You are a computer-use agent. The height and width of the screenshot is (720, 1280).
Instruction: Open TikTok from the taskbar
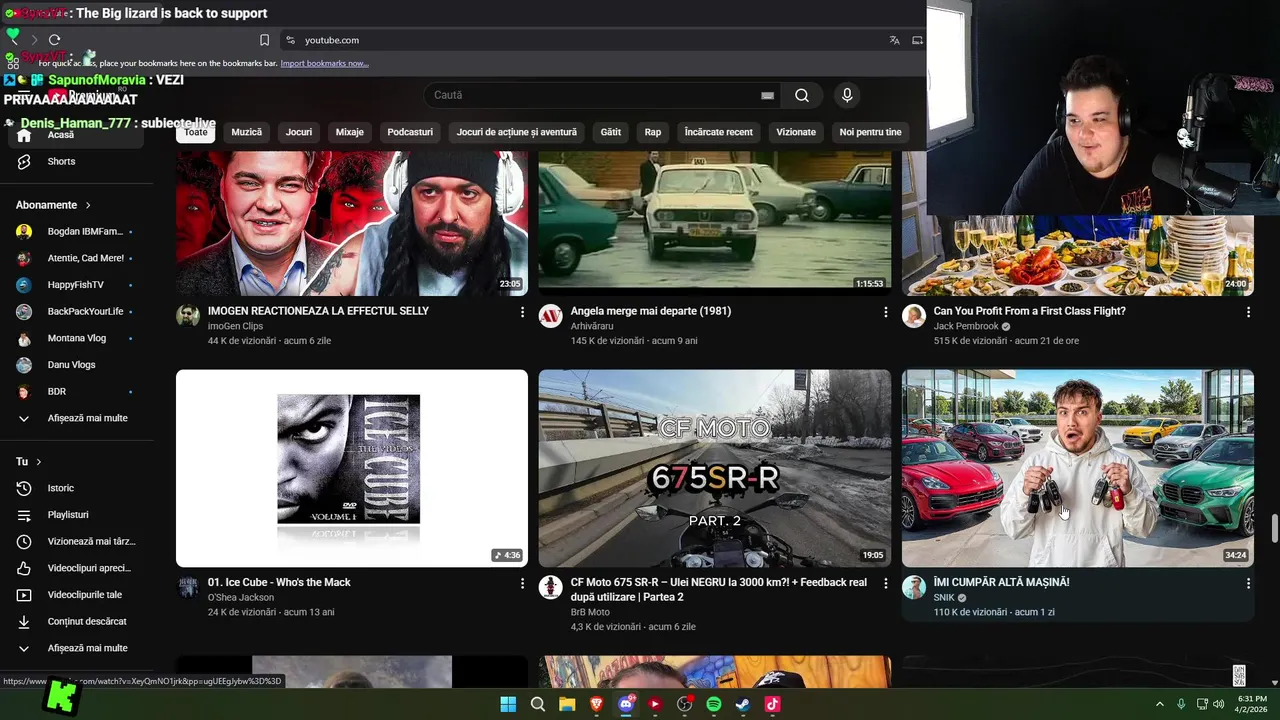772,704
